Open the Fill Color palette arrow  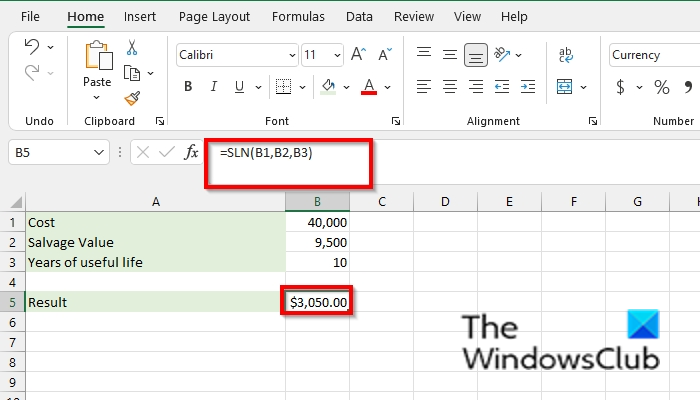(346, 87)
